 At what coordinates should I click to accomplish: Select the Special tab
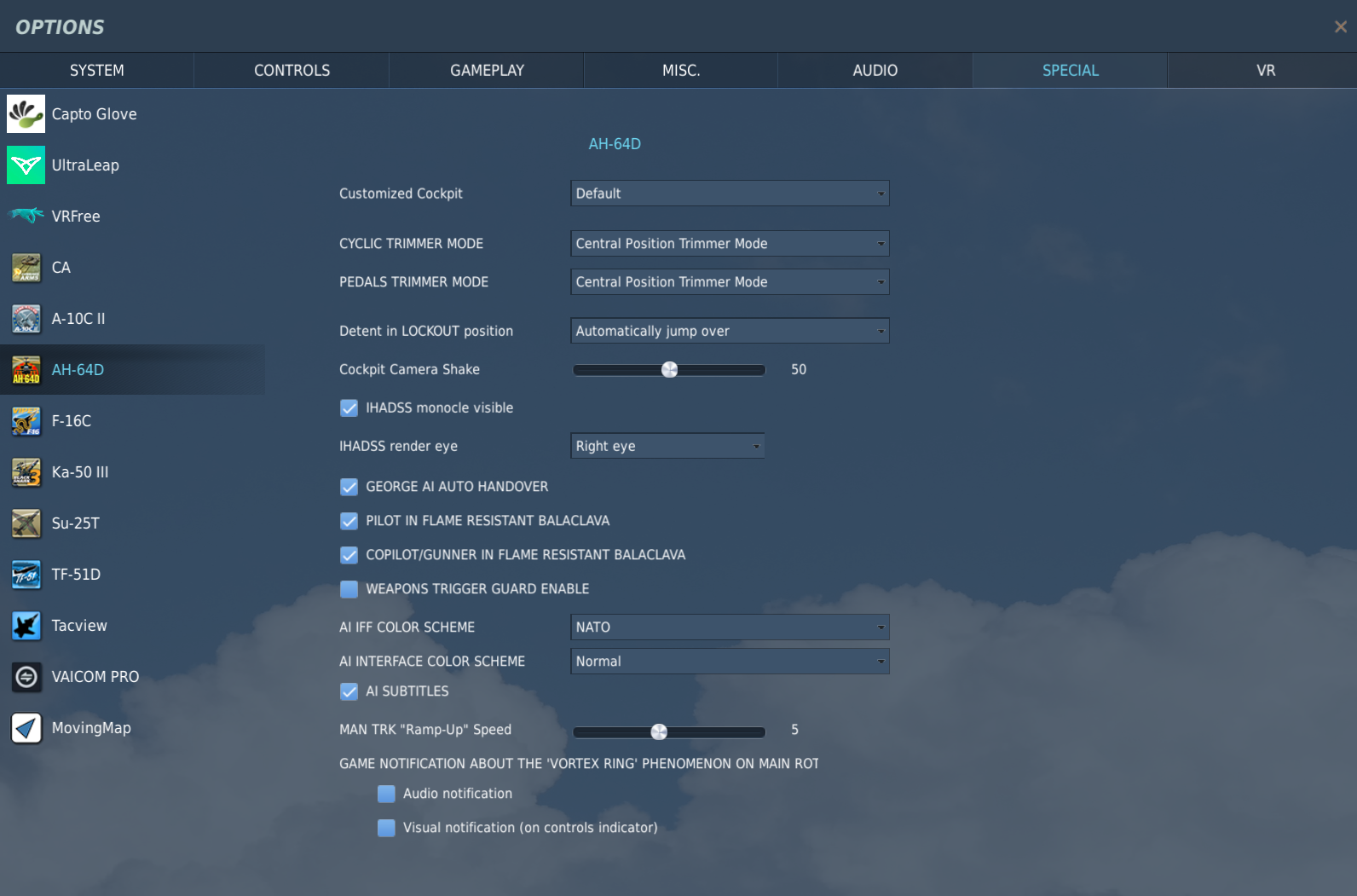coord(1071,71)
